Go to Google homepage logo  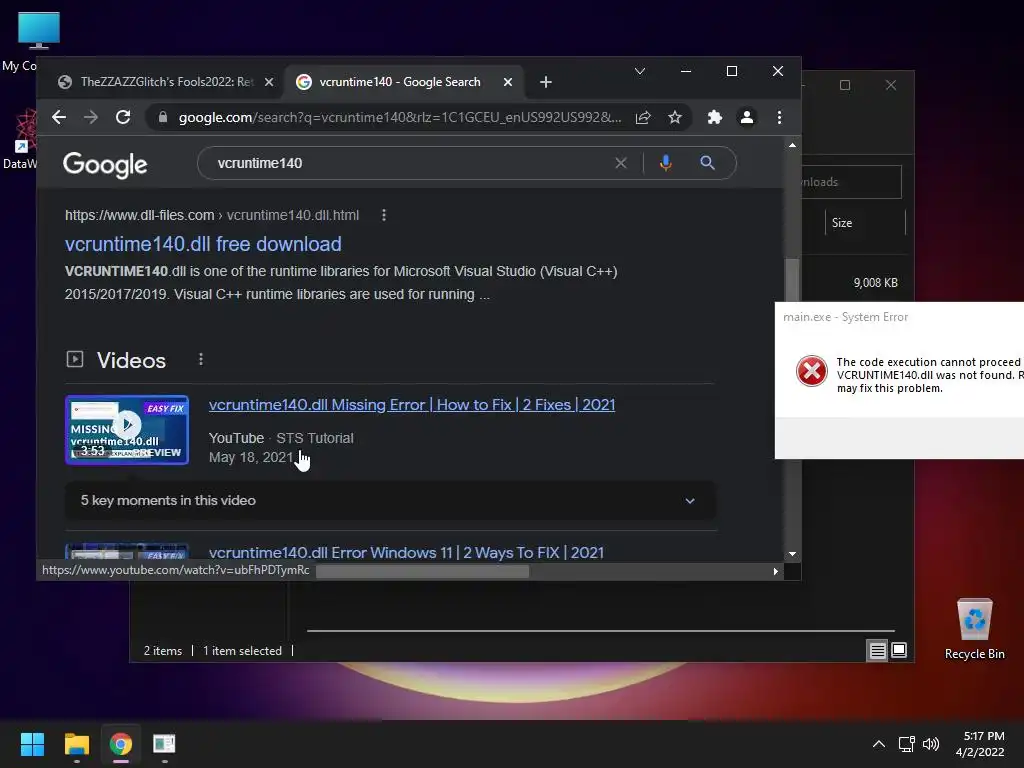pyautogui.click(x=104, y=165)
